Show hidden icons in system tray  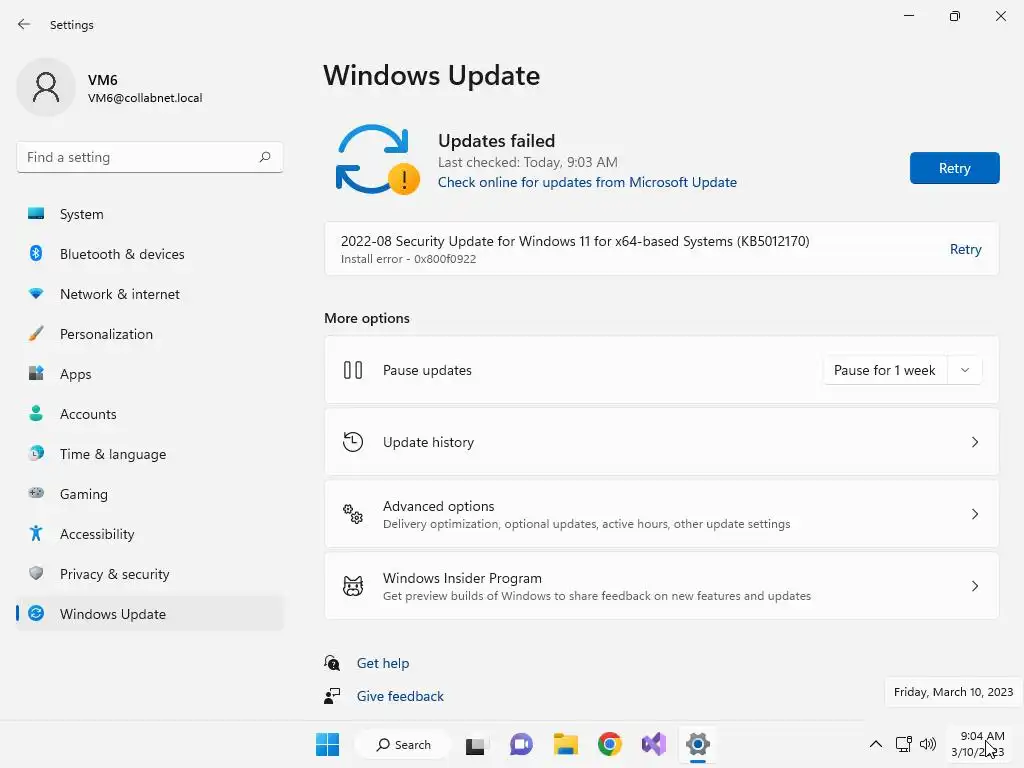coord(876,744)
